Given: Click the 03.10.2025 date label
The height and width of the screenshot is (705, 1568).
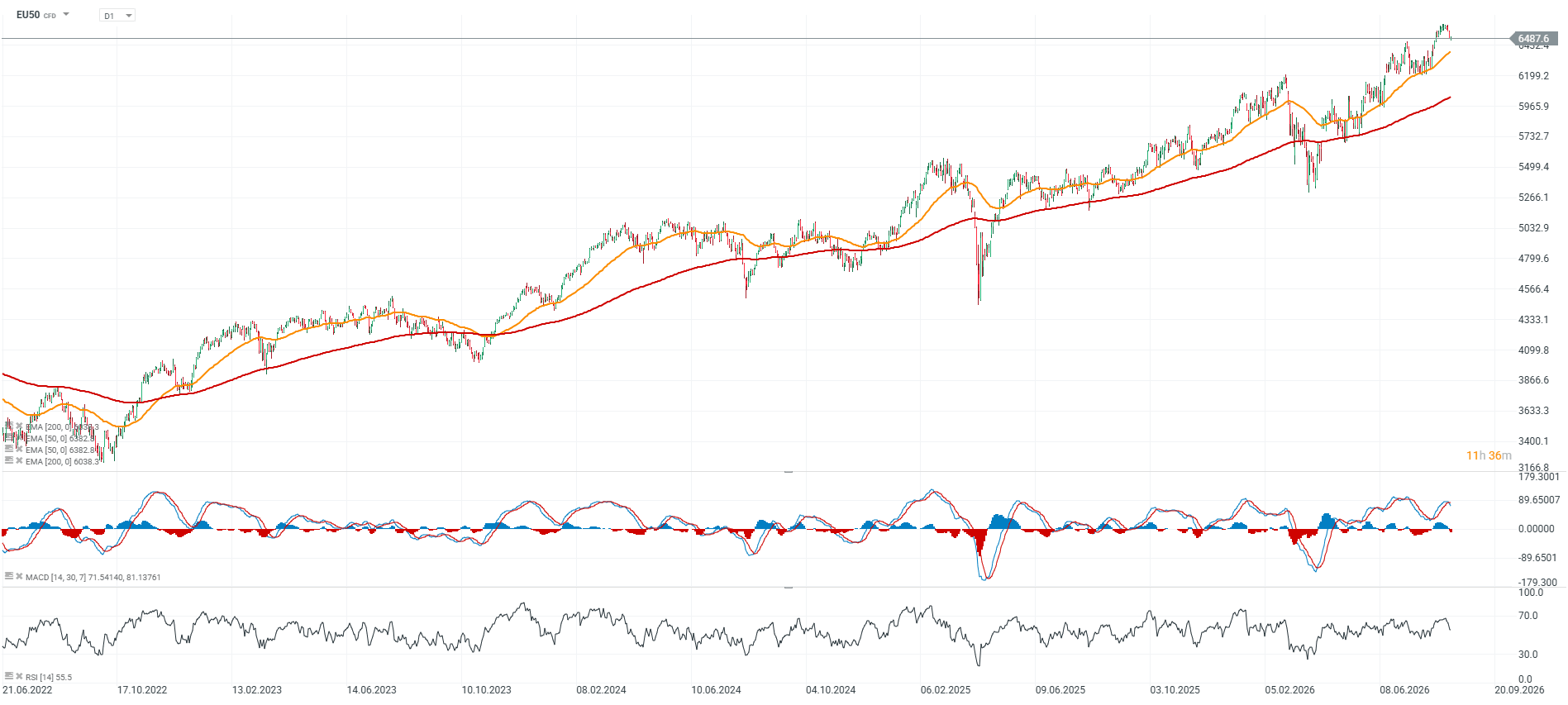Looking at the screenshot, I should (x=1175, y=690).
